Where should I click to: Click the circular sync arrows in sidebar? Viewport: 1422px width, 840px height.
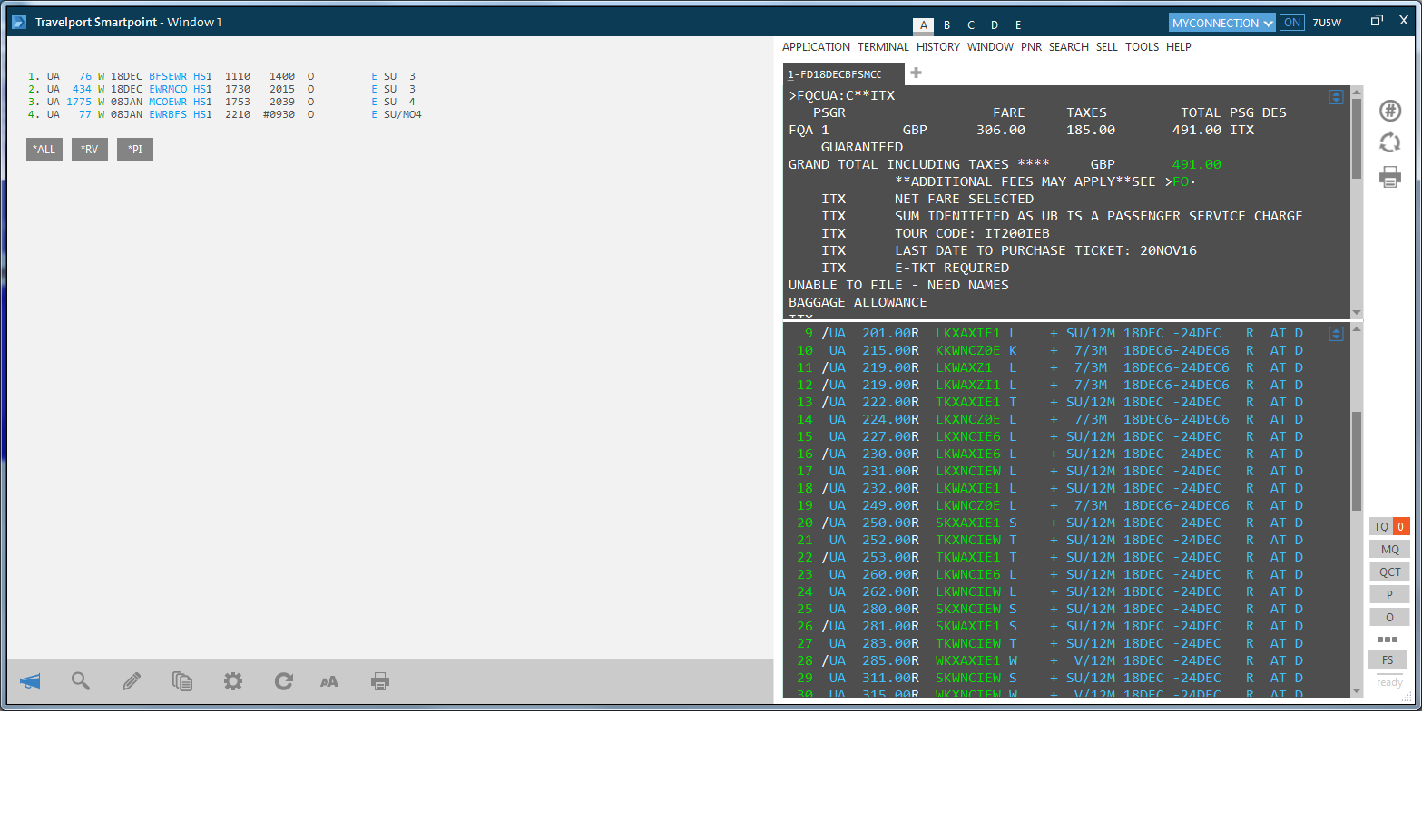coord(1390,142)
